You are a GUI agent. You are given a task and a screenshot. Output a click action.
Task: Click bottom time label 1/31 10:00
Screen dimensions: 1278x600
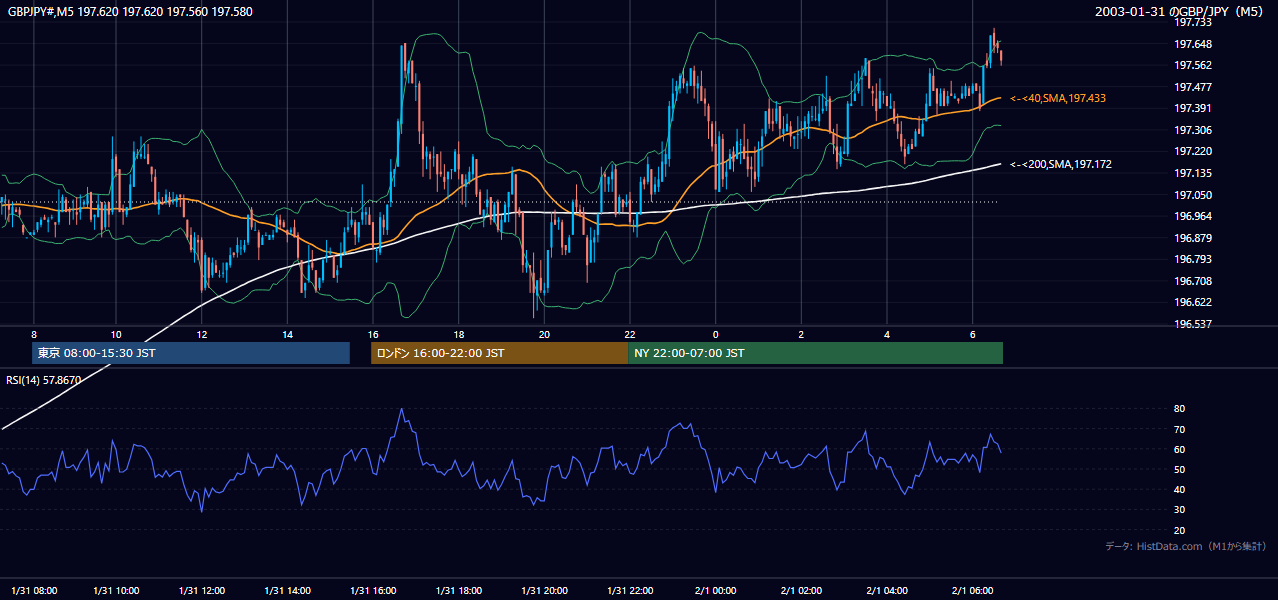pyautogui.click(x=117, y=590)
